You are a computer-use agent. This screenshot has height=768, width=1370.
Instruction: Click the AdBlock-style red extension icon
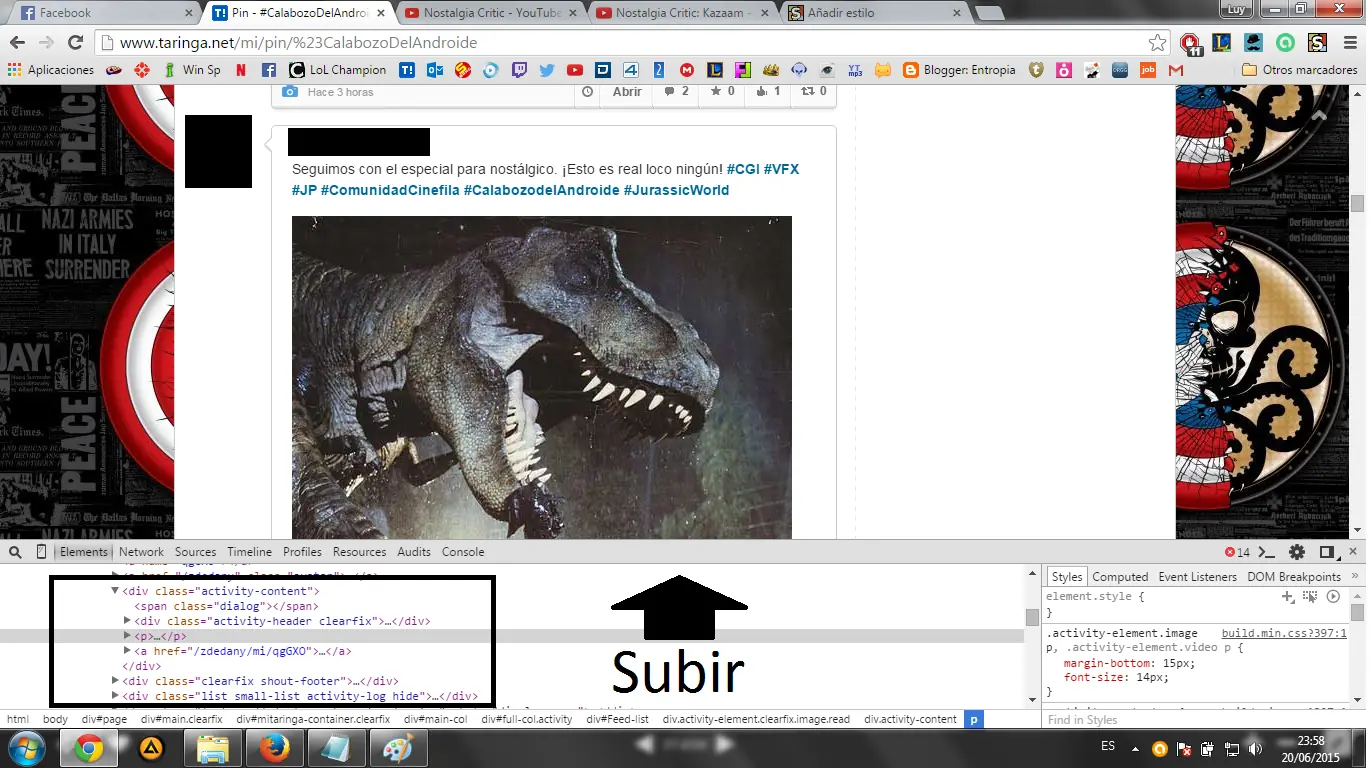tap(1190, 42)
